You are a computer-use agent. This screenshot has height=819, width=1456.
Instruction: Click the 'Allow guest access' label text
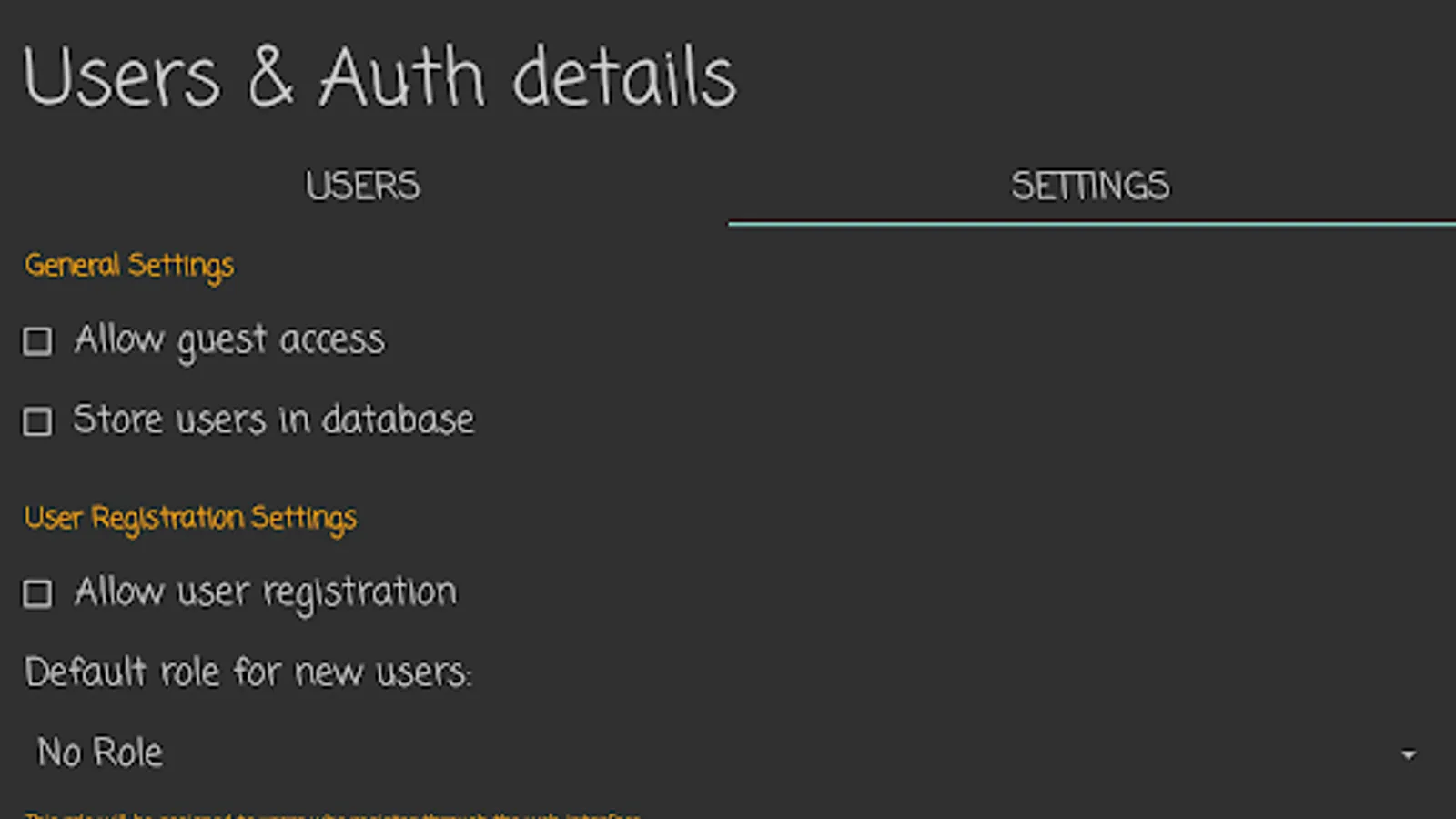[229, 340]
